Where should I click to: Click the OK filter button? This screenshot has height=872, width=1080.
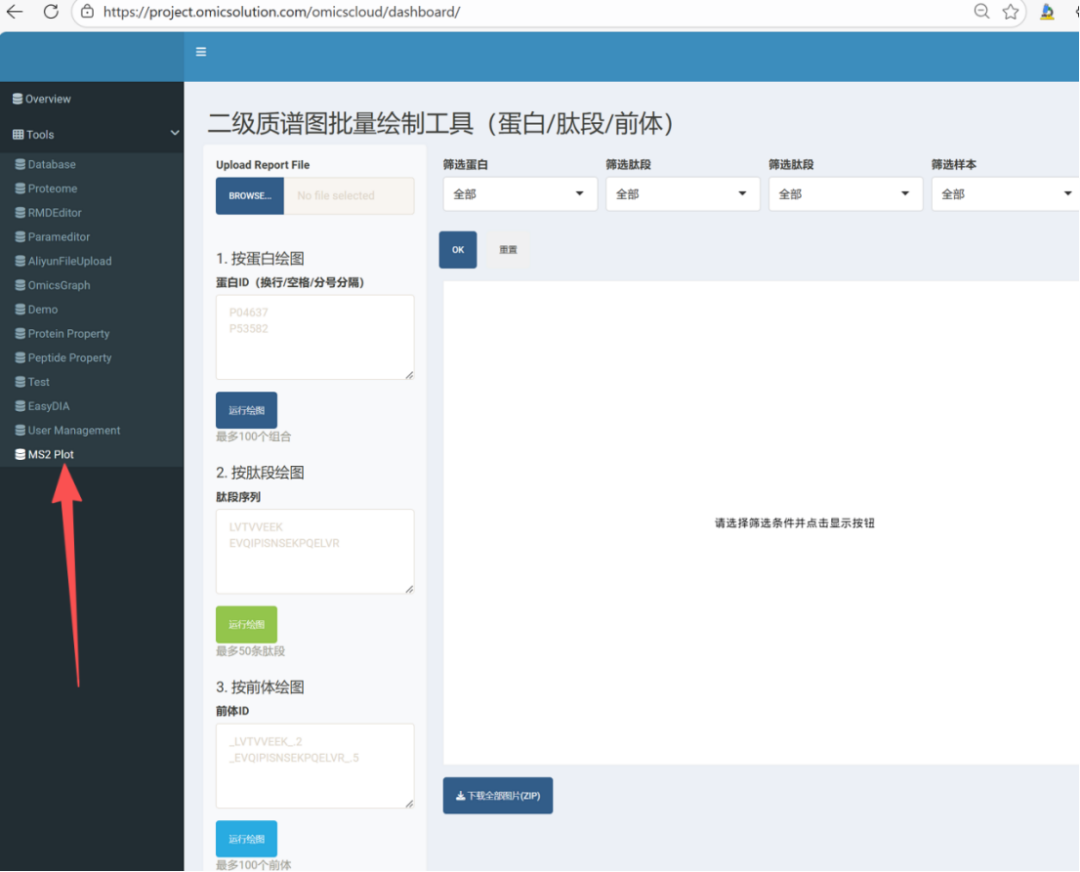[458, 249]
